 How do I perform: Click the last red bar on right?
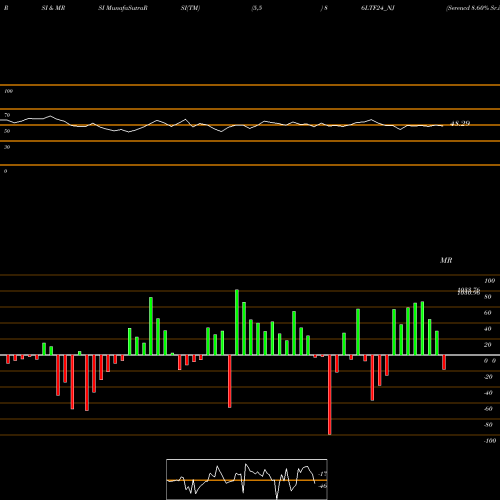pyautogui.click(x=444, y=362)
